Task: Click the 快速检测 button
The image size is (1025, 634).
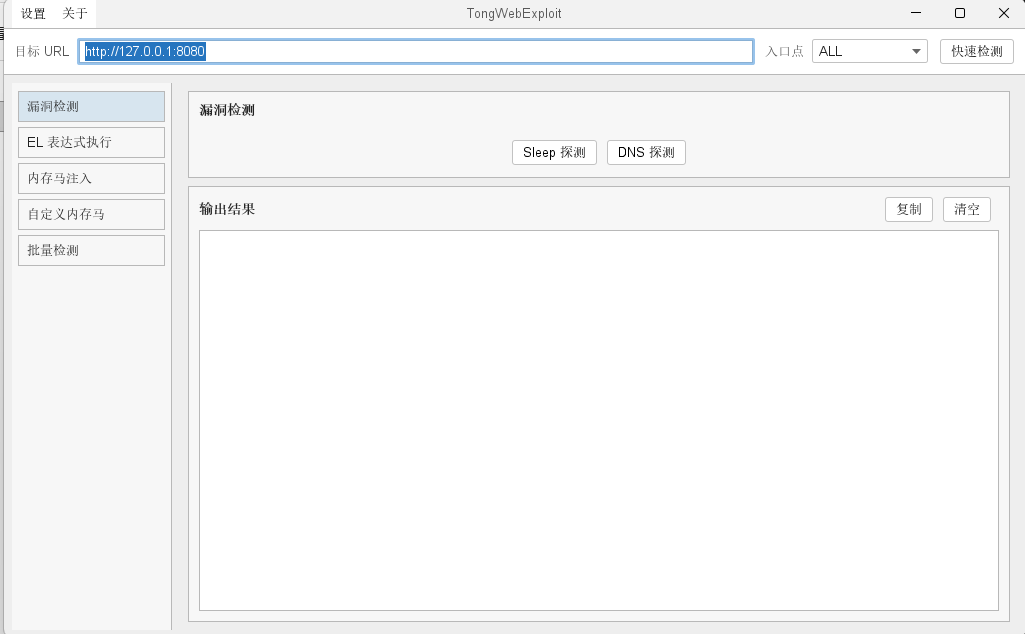Action: point(977,52)
